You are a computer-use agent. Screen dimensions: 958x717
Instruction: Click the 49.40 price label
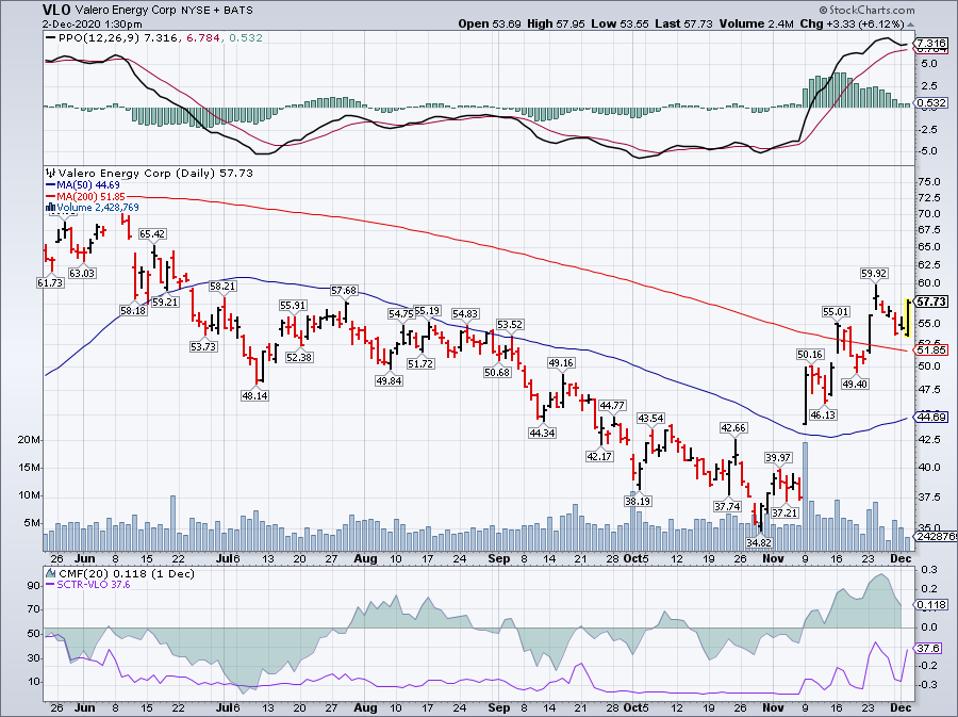click(x=855, y=384)
